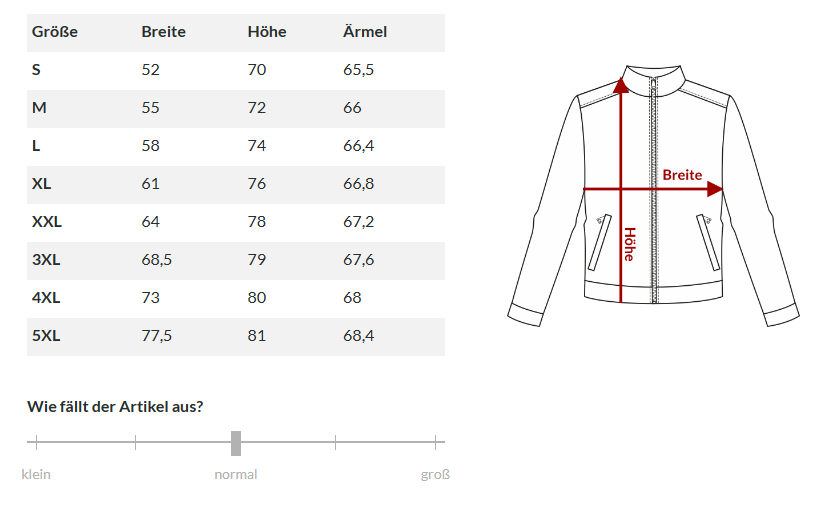The height and width of the screenshot is (505, 826).
Task: Click the 'groß' slider label
Action: click(x=435, y=474)
